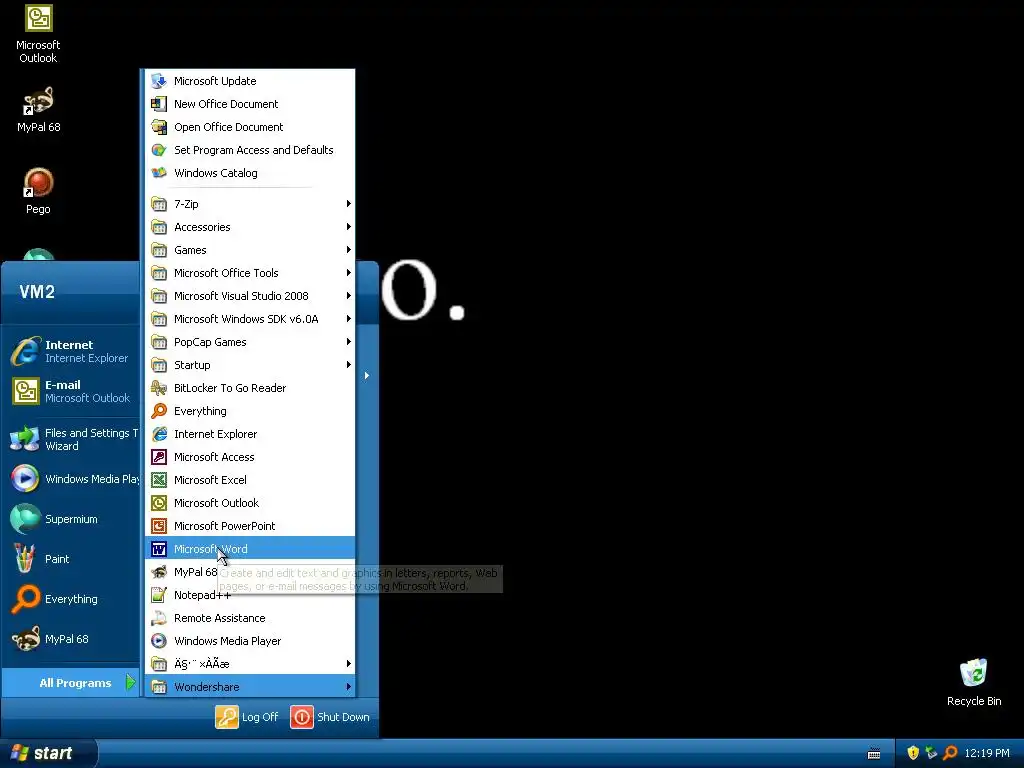This screenshot has width=1024, height=768.
Task: Expand Microsoft Office Tools submenu arrow
Action: 349,273
